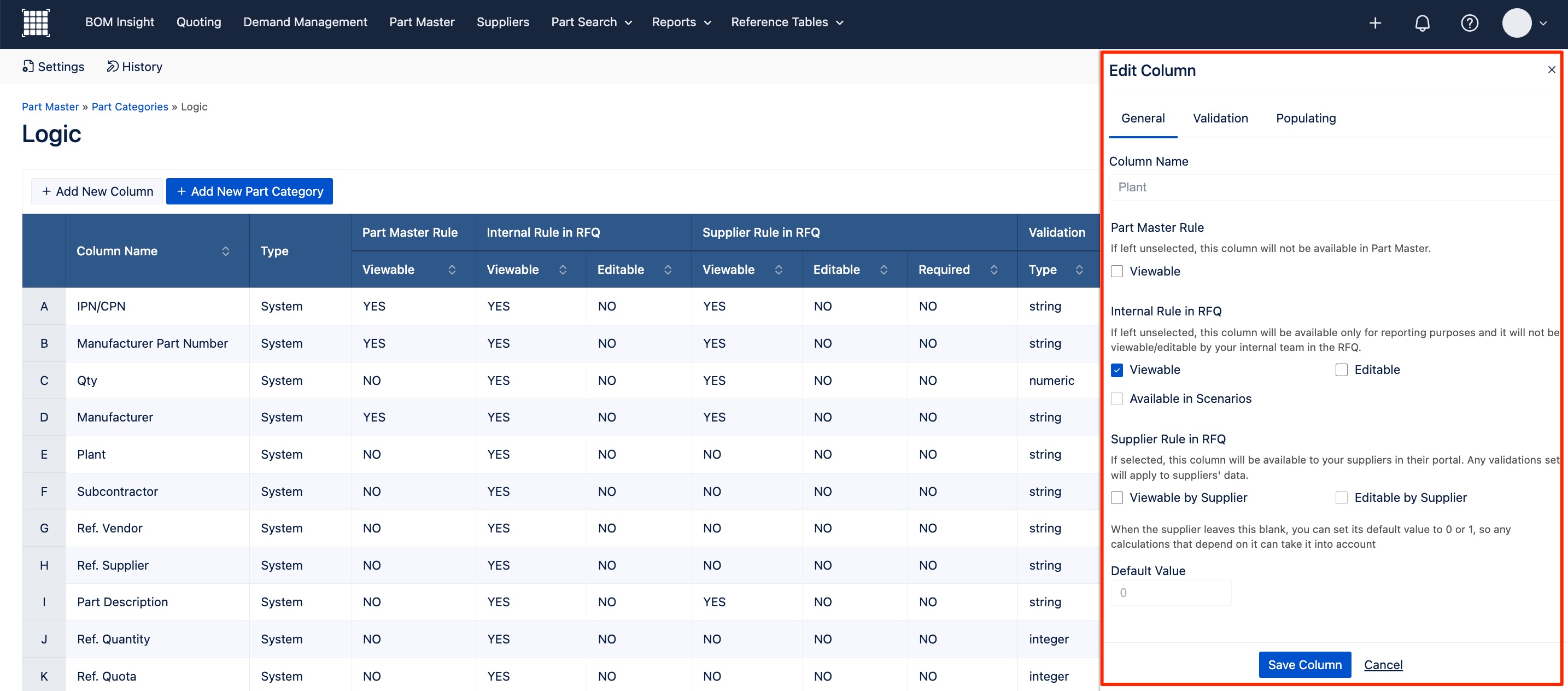The height and width of the screenshot is (691, 1568).
Task: Click the user avatar circle
Action: 1516,23
